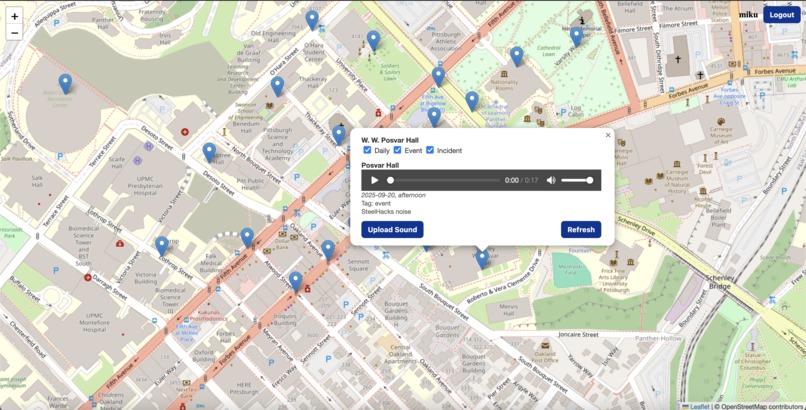The height and width of the screenshot is (410, 806).
Task: Click the pin above the Iroquois Building
Action: point(295,282)
